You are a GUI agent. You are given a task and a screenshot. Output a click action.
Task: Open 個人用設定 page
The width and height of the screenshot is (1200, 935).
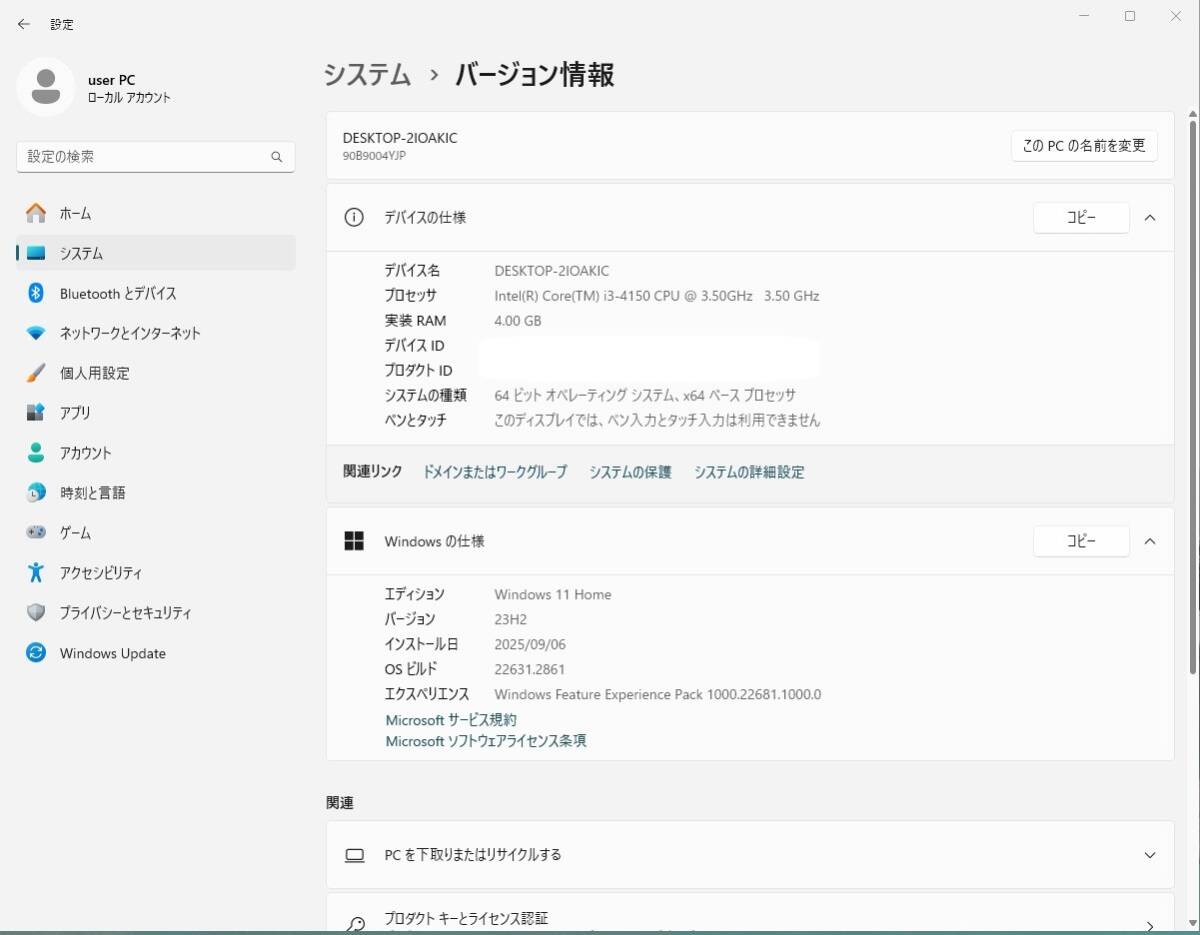point(156,373)
